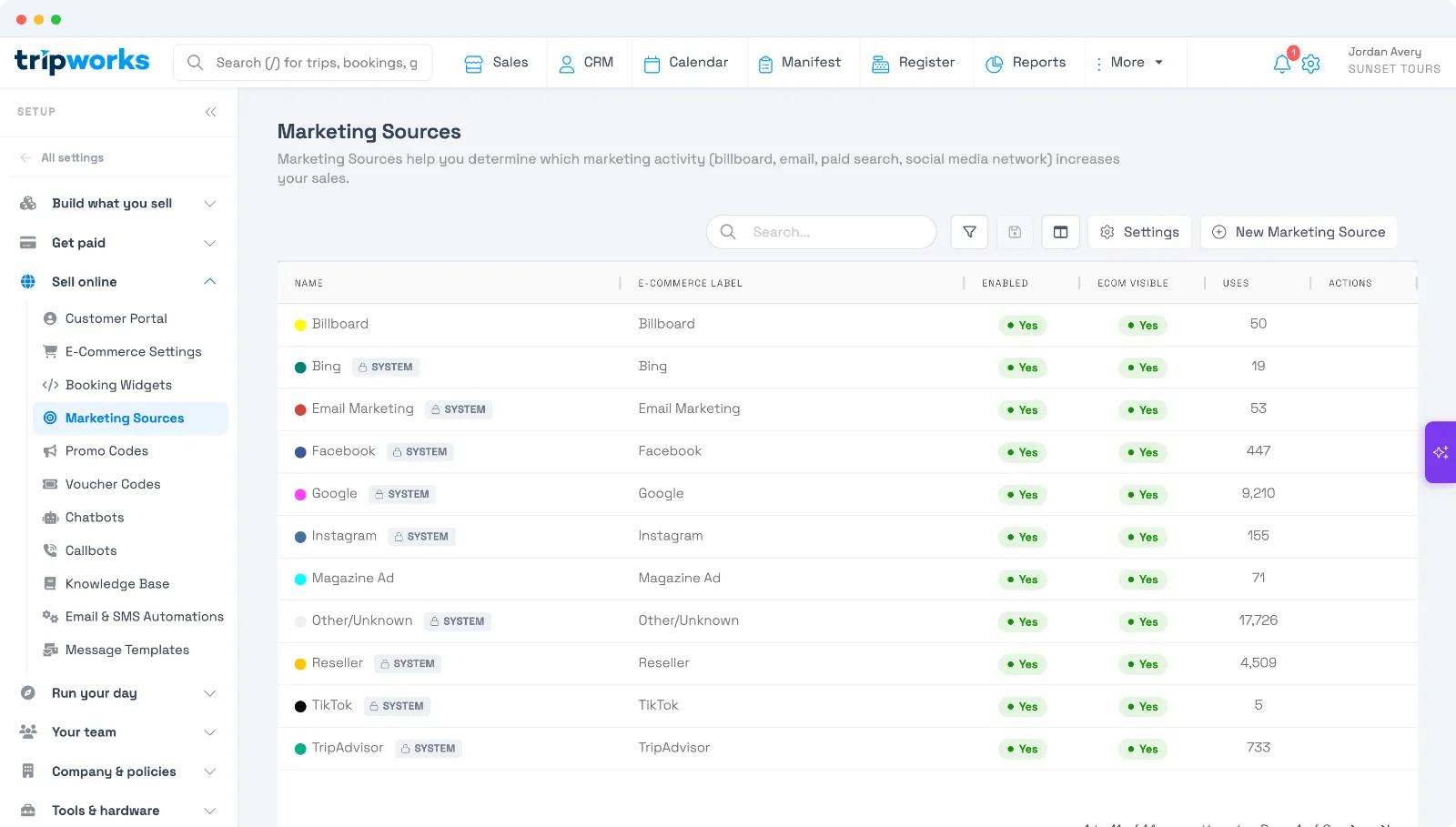
Task: Go back to All settings
Action: coord(62,157)
